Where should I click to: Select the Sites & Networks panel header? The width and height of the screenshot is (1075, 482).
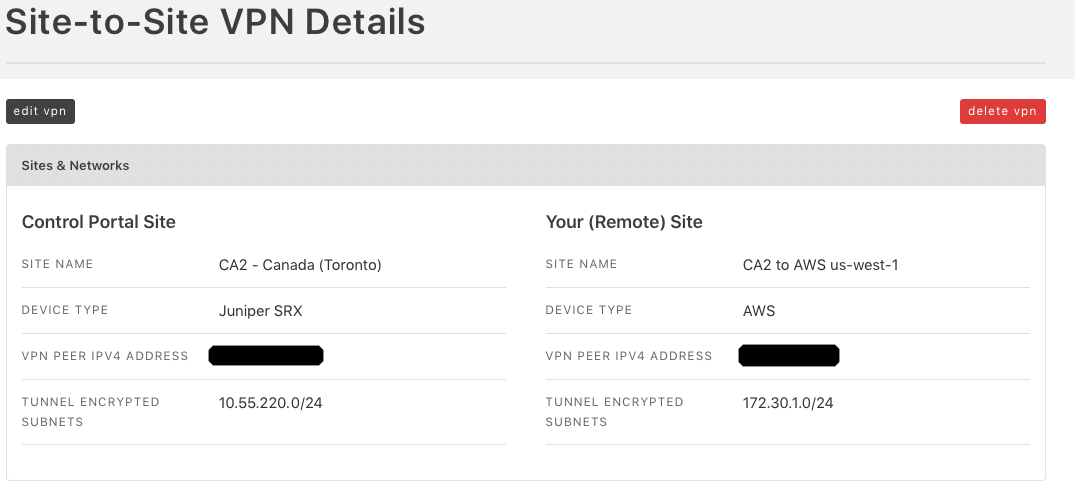click(x=526, y=165)
